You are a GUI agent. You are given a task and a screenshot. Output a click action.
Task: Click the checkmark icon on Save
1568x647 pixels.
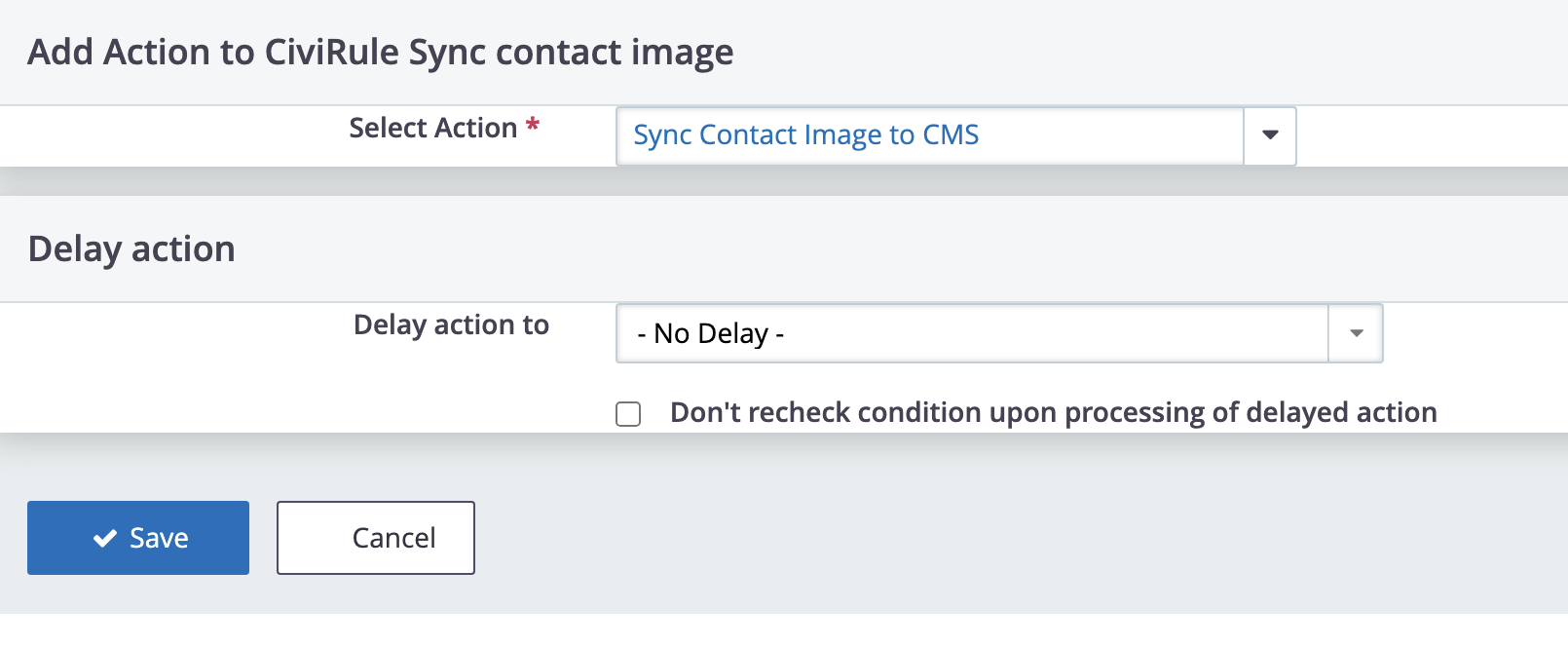point(105,538)
